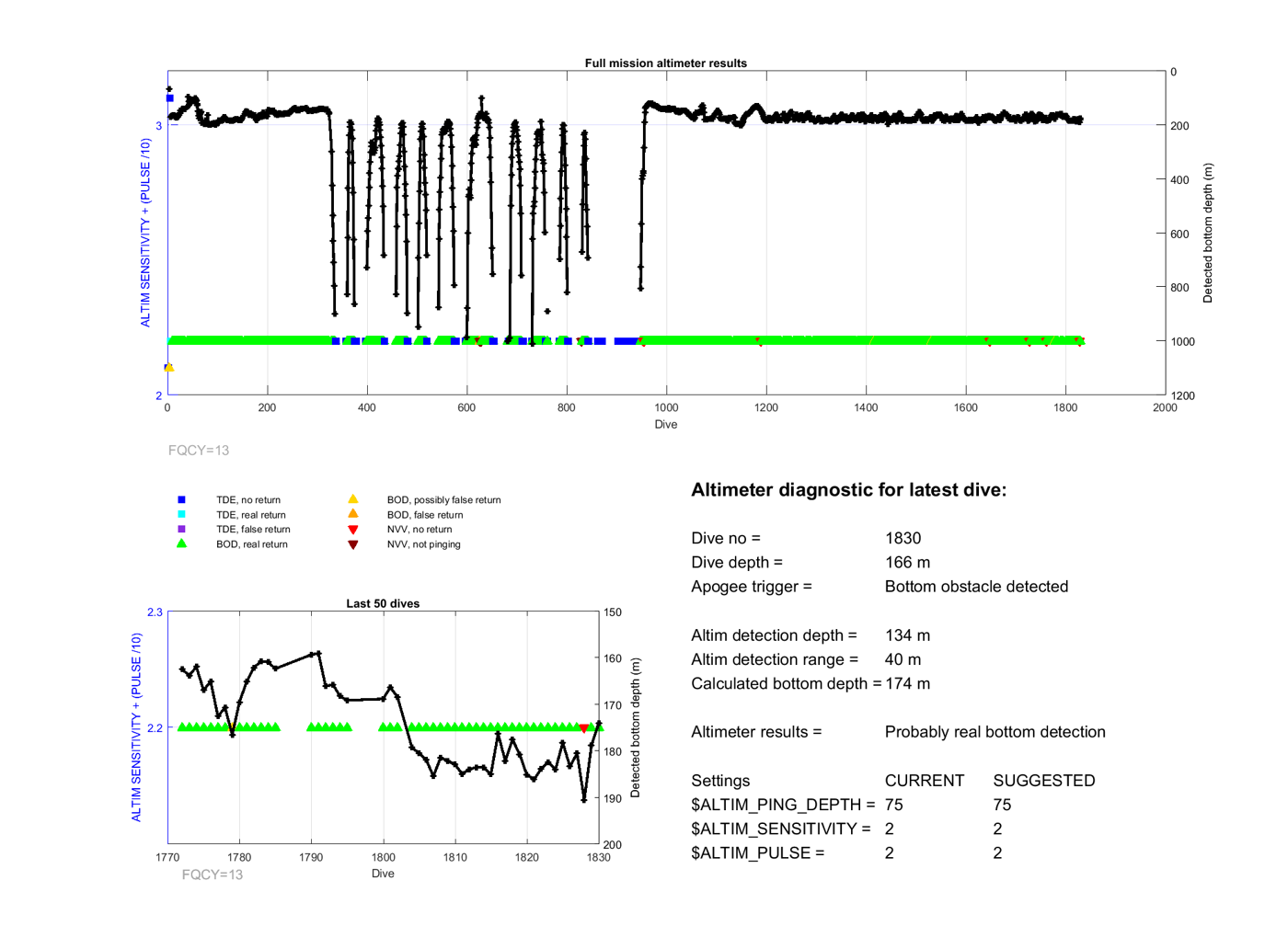Click the 'BOD, possibly false return' legend label
1288x949 pixels.
(443, 499)
